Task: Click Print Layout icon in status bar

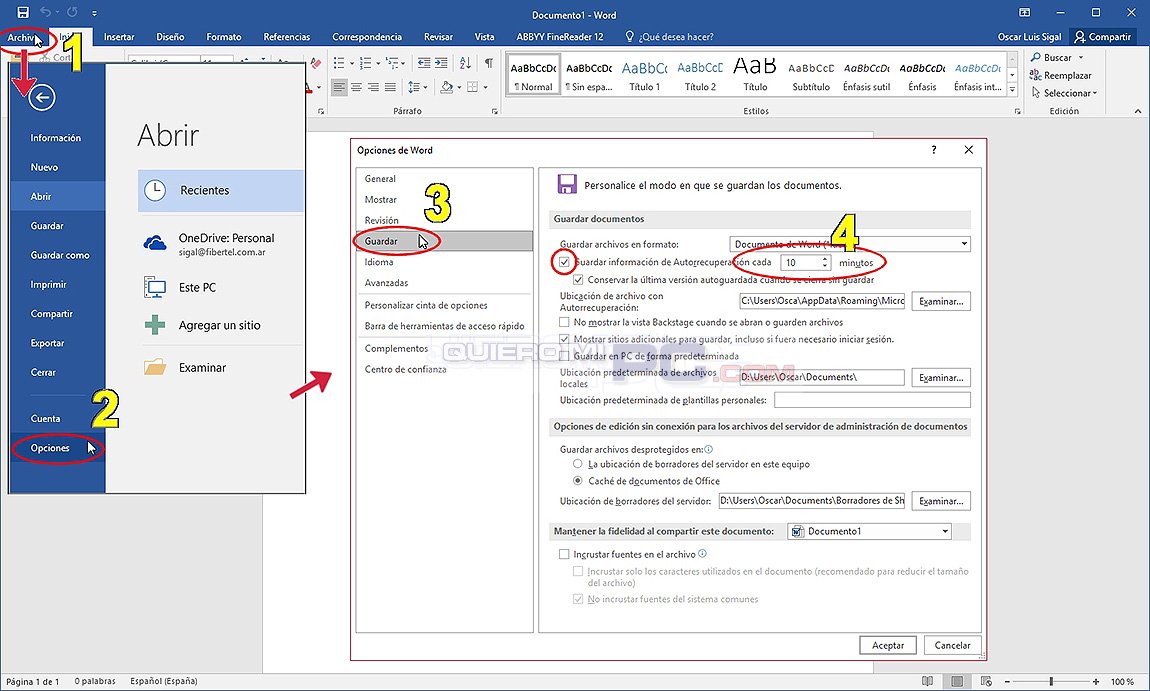Action: (x=957, y=681)
